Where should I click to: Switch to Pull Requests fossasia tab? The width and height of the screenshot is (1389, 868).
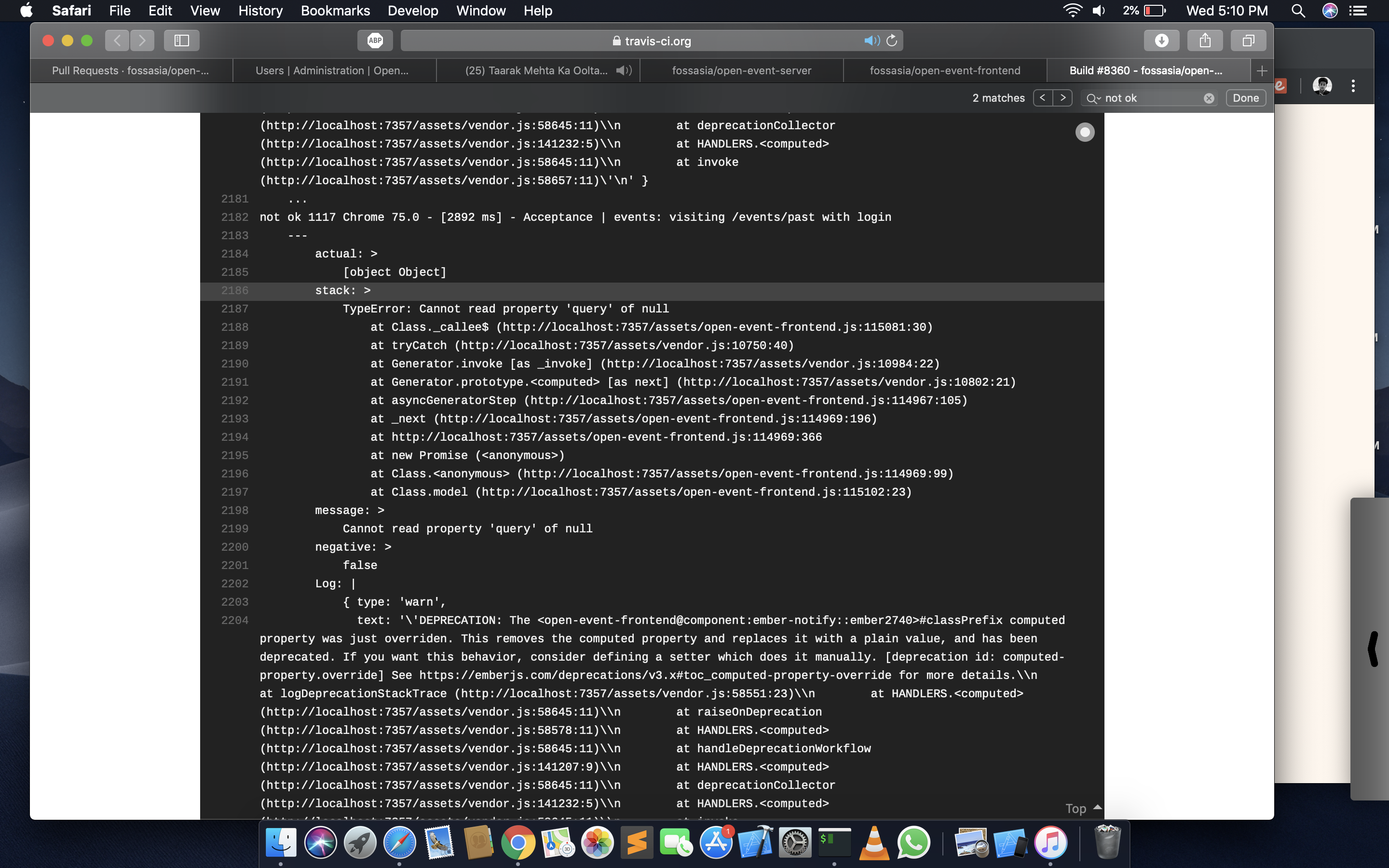point(131,70)
